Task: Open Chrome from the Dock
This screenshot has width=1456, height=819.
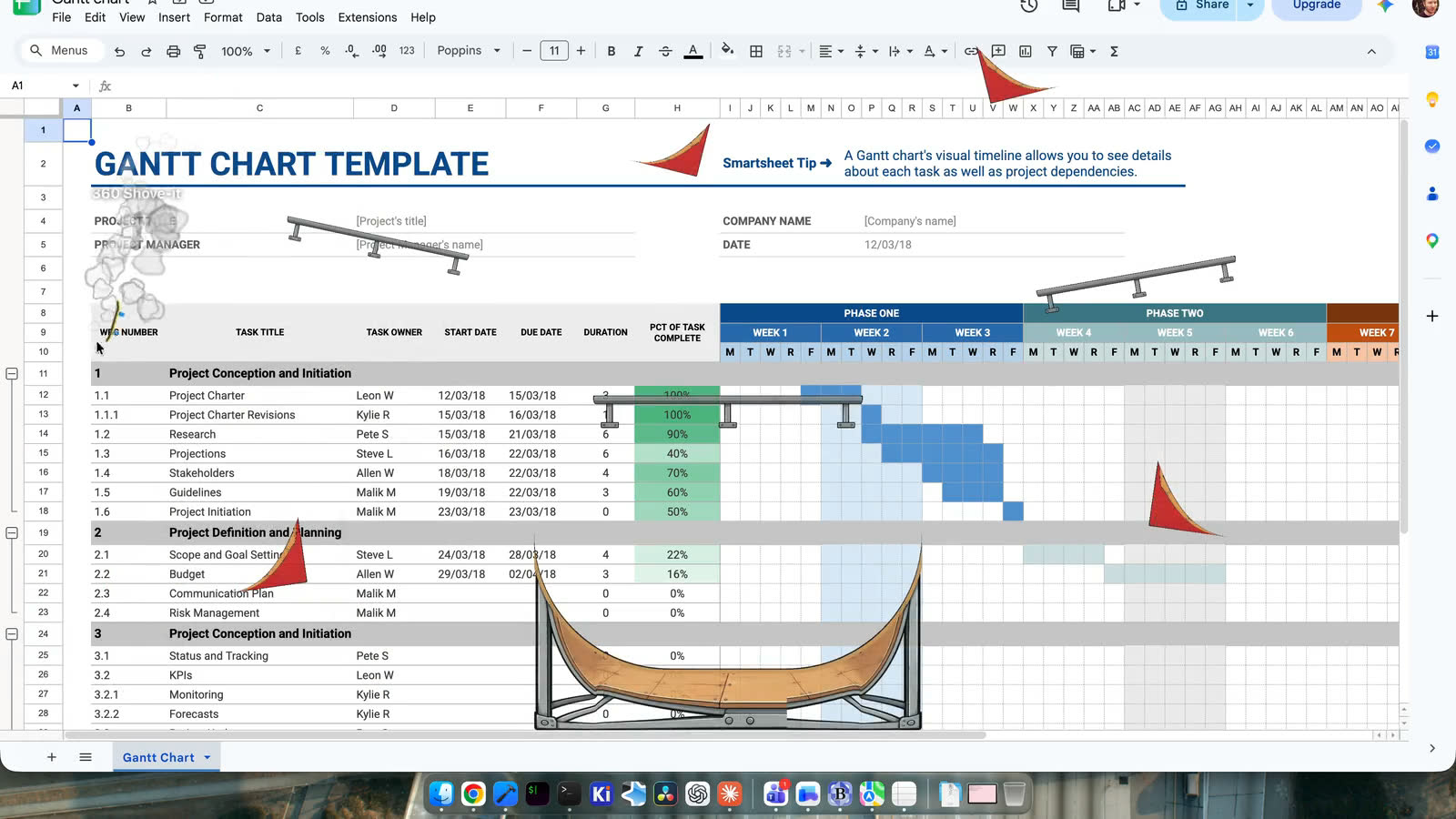Action: coord(473,794)
